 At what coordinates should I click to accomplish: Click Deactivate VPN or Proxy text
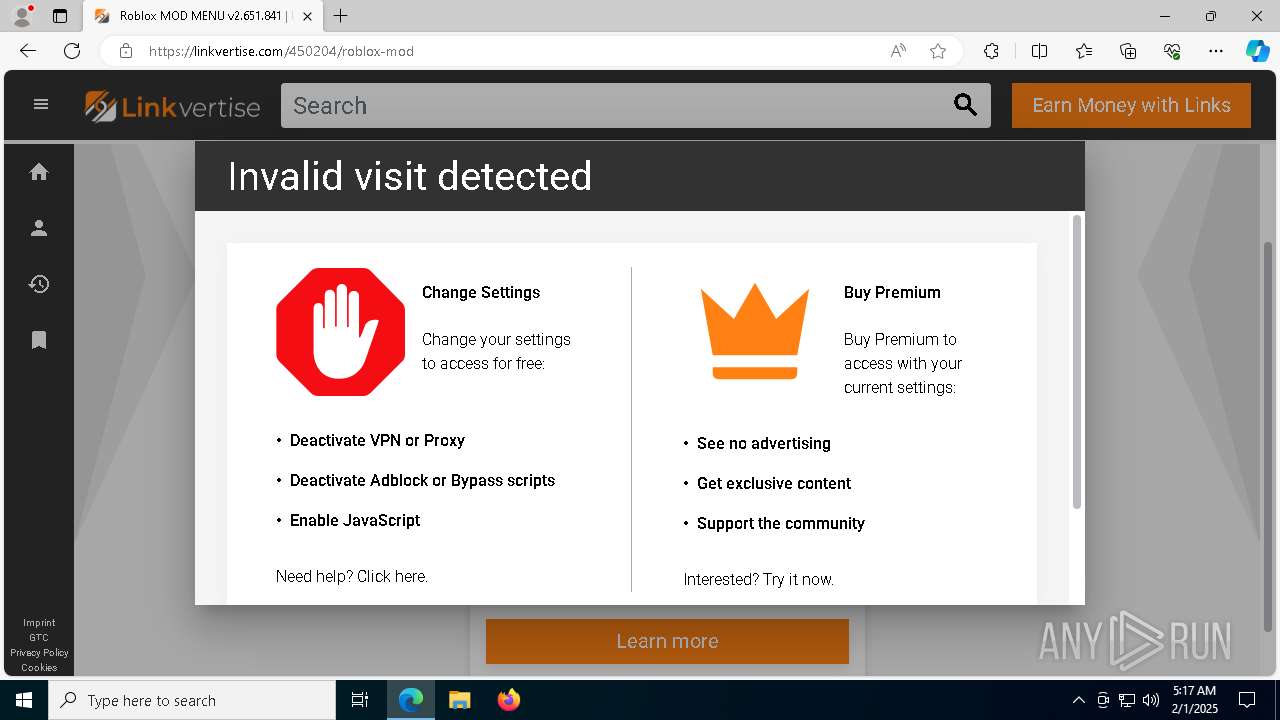coord(377,440)
